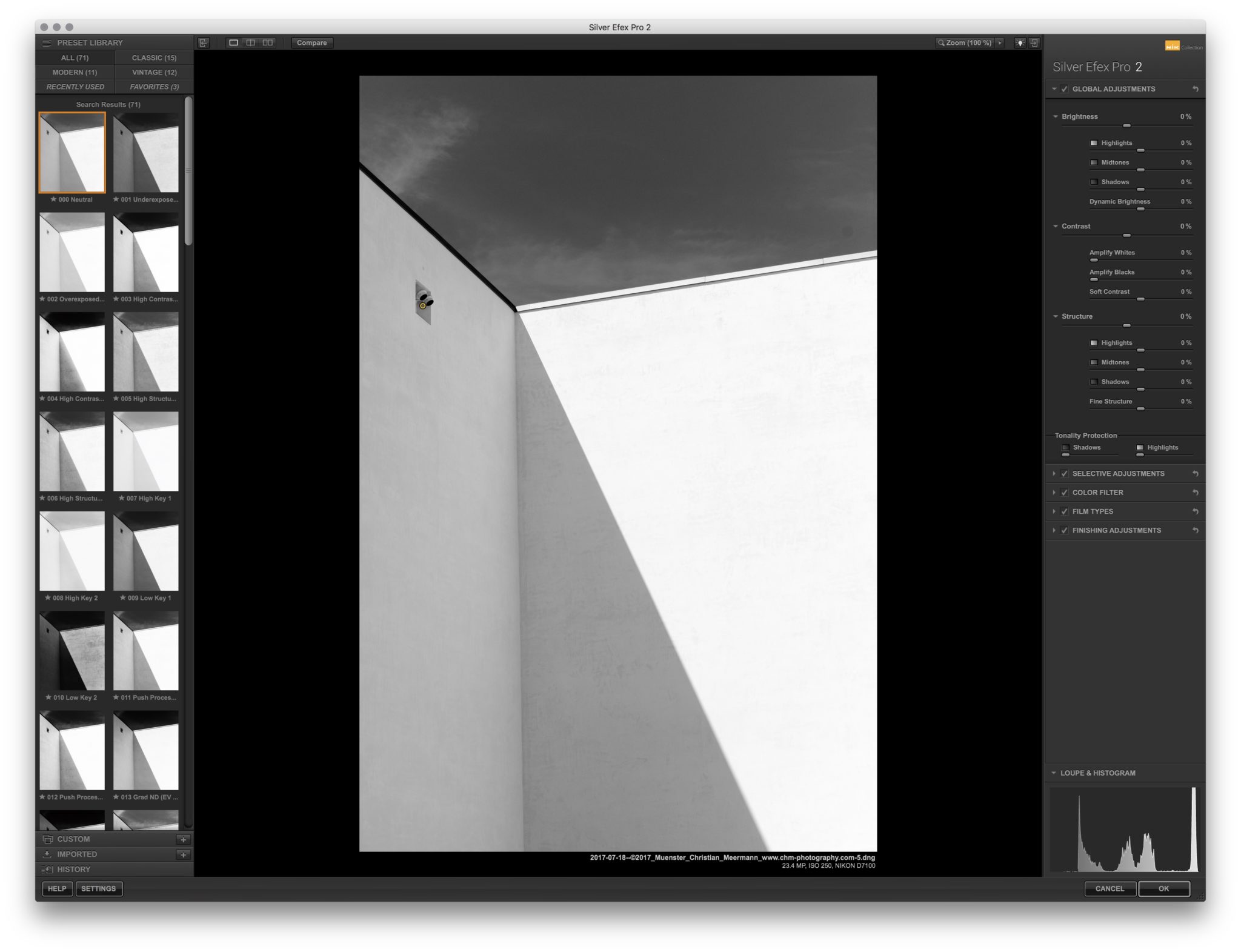Click Structure Shadows tonal icon

point(1094,382)
